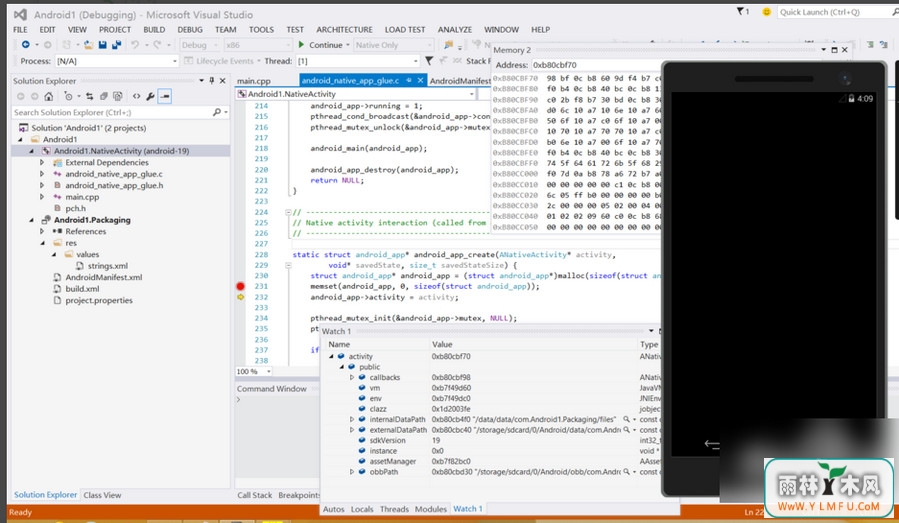This screenshot has height=523, width=899.
Task: Switch to the Modules tab
Action: 431,509
